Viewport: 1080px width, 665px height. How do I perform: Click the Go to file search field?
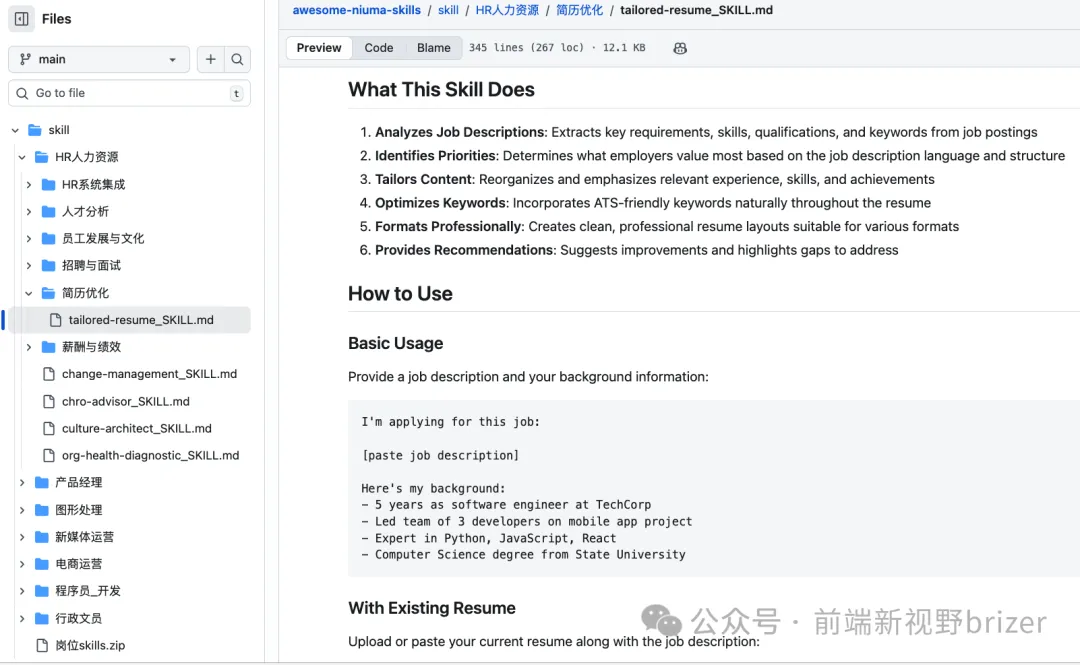pos(128,93)
